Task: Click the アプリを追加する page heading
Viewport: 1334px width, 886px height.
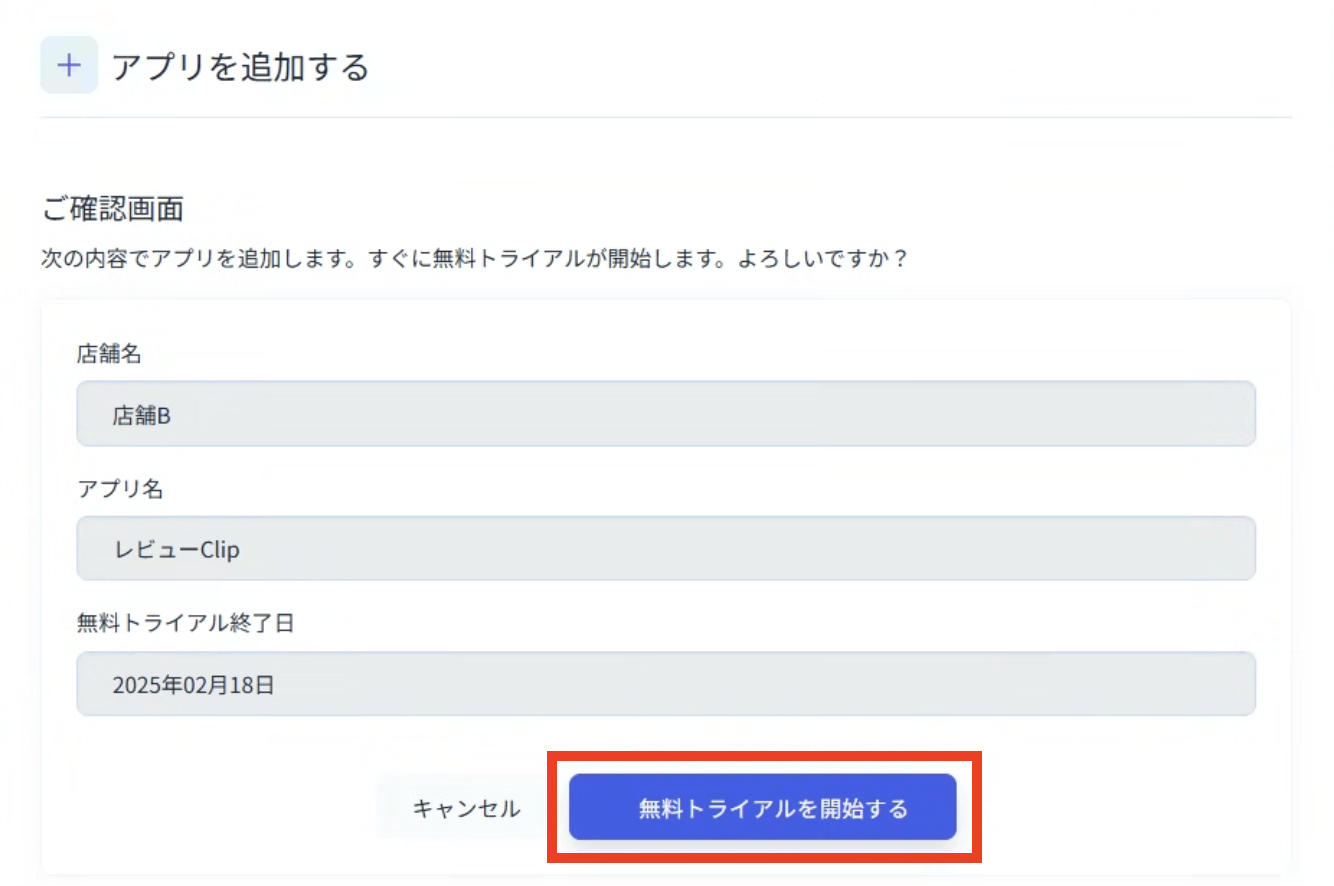Action: click(240, 67)
